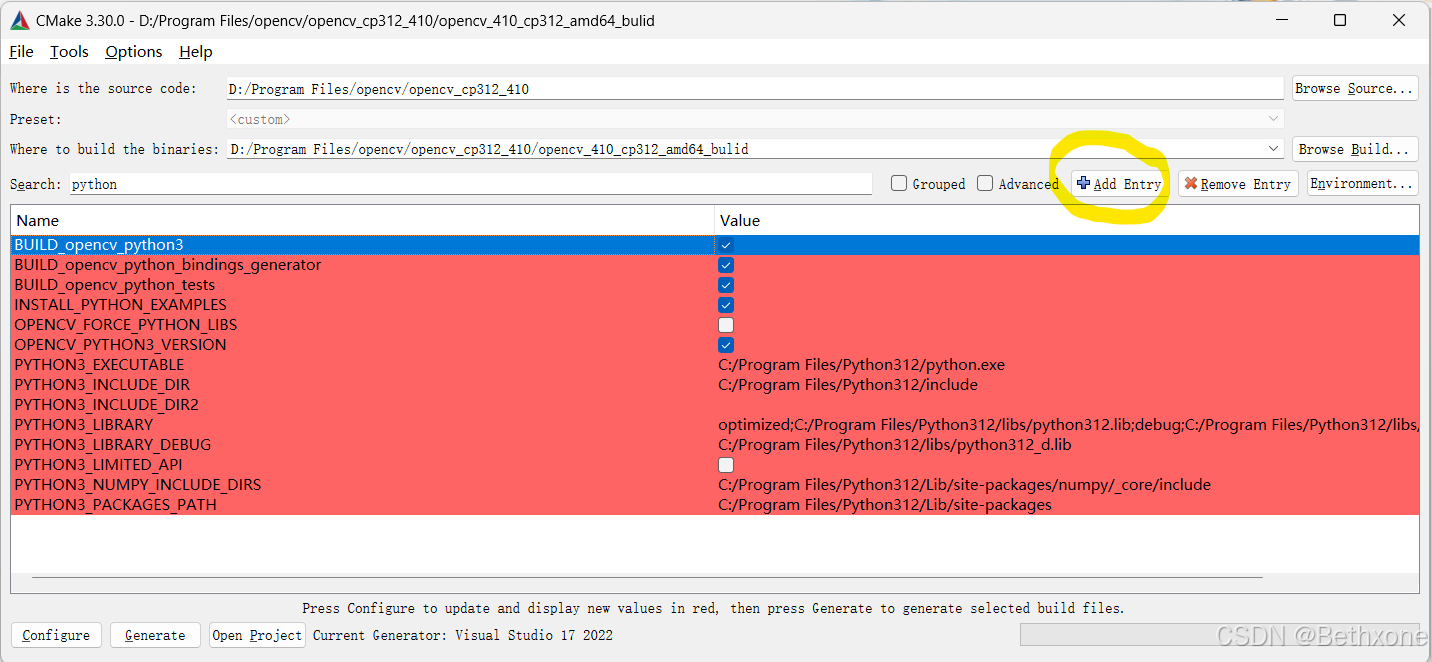Uncheck BUILD_opencv_python_tests checkbox
Screen dimensions: 1432x662
tap(726, 285)
